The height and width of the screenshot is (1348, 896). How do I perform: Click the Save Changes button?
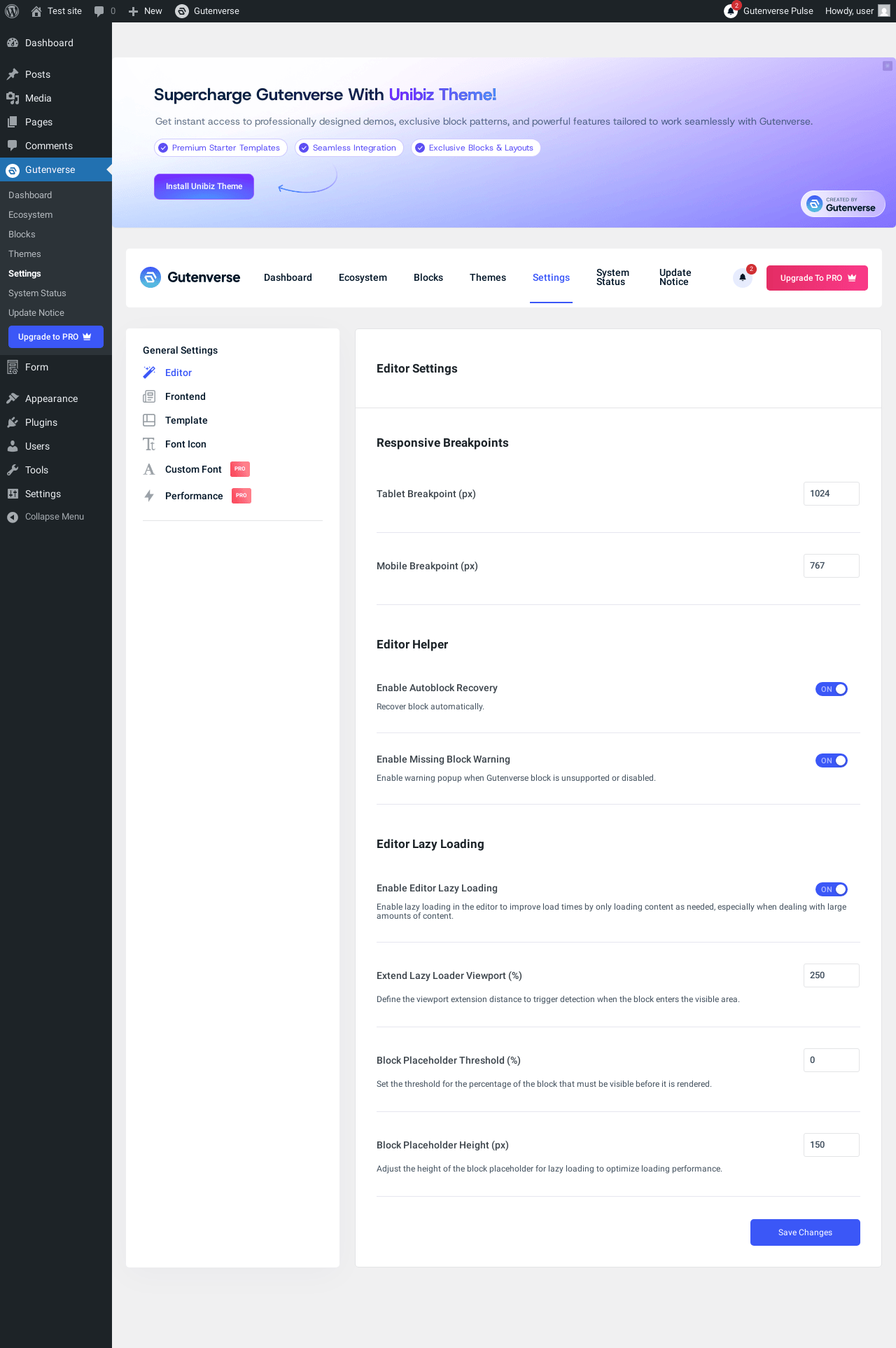click(805, 1232)
